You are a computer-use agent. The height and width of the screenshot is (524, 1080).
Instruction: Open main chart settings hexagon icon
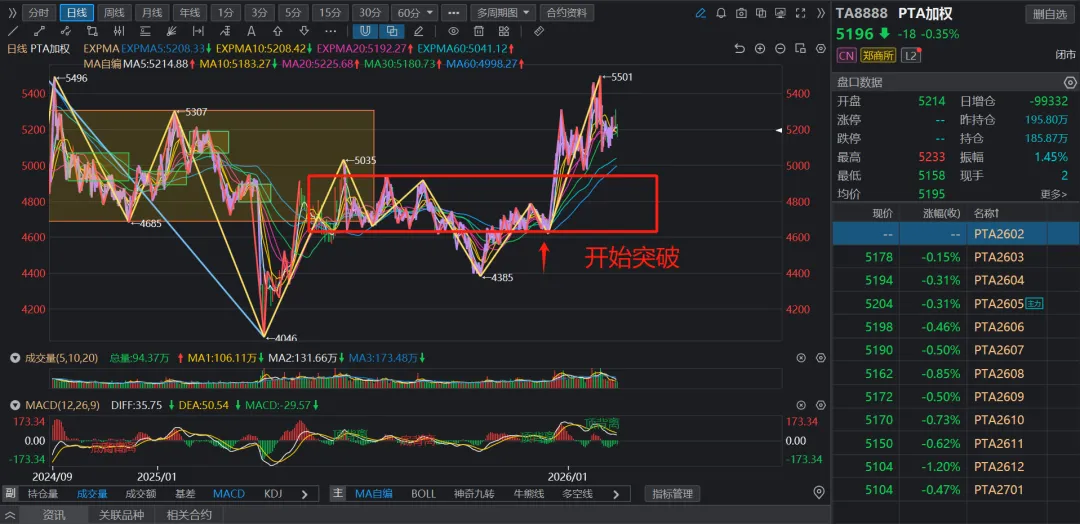(820, 48)
